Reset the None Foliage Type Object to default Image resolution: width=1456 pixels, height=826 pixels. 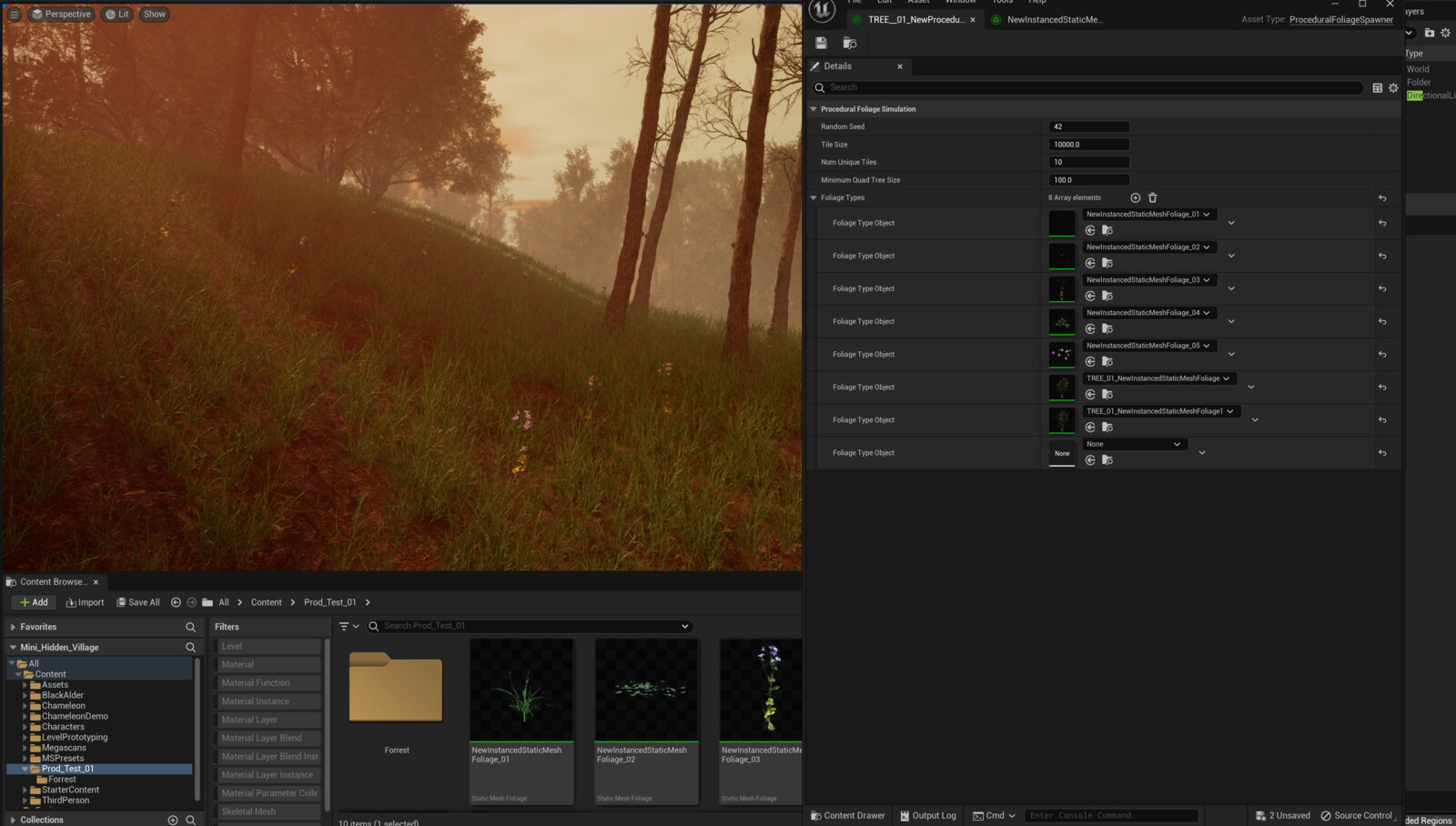pos(1382,453)
